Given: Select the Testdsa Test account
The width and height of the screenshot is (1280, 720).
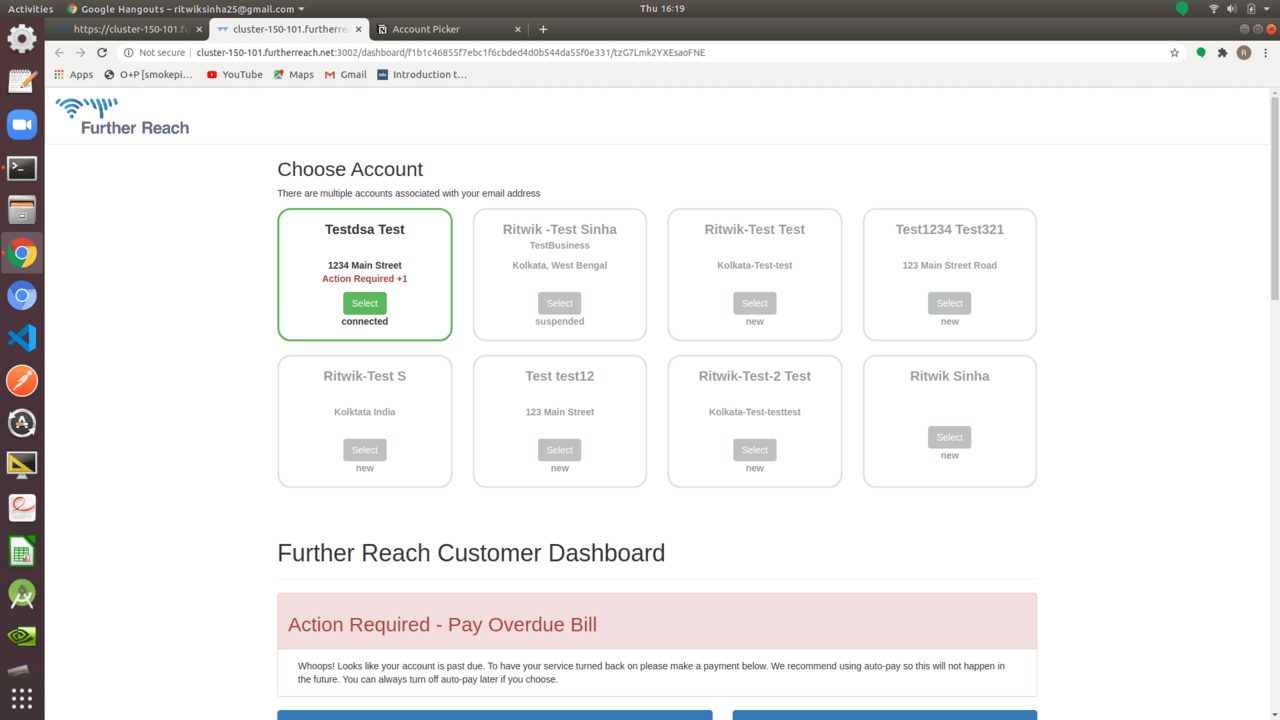Looking at the screenshot, I should pos(364,303).
